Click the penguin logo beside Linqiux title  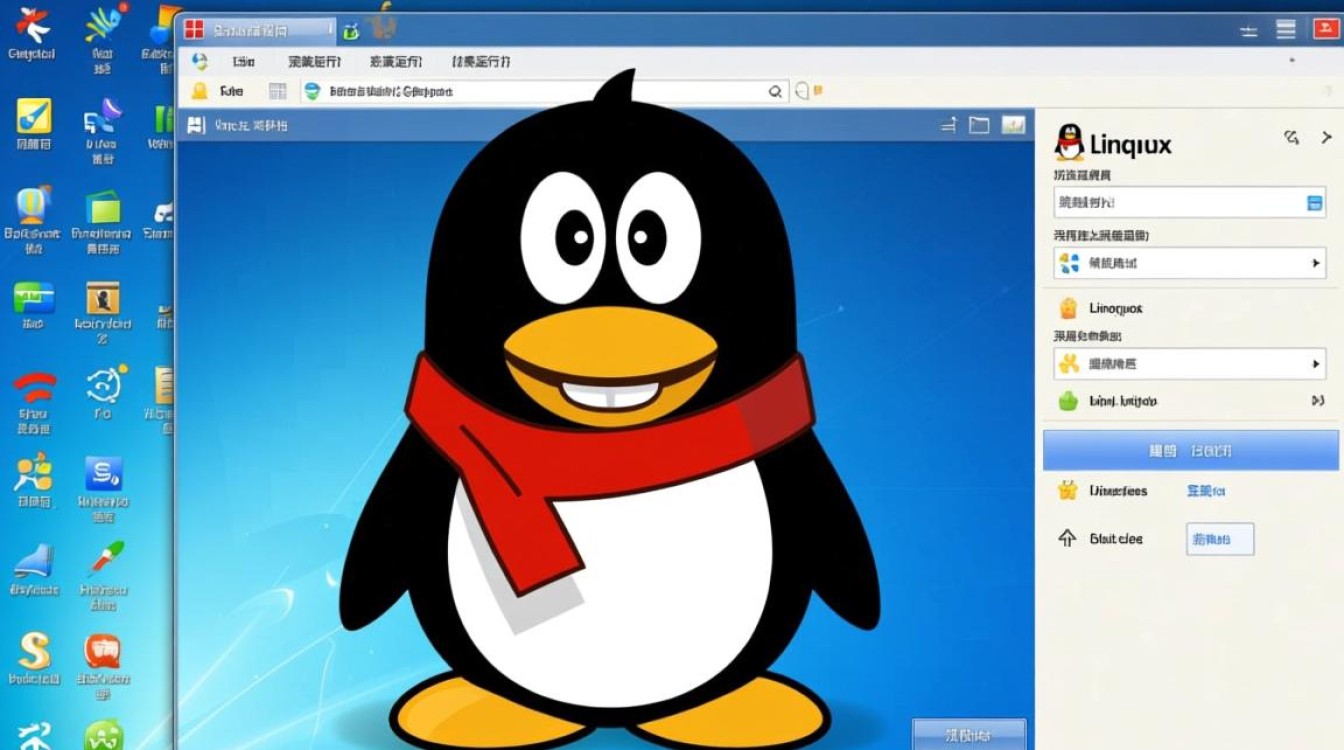click(x=1069, y=143)
